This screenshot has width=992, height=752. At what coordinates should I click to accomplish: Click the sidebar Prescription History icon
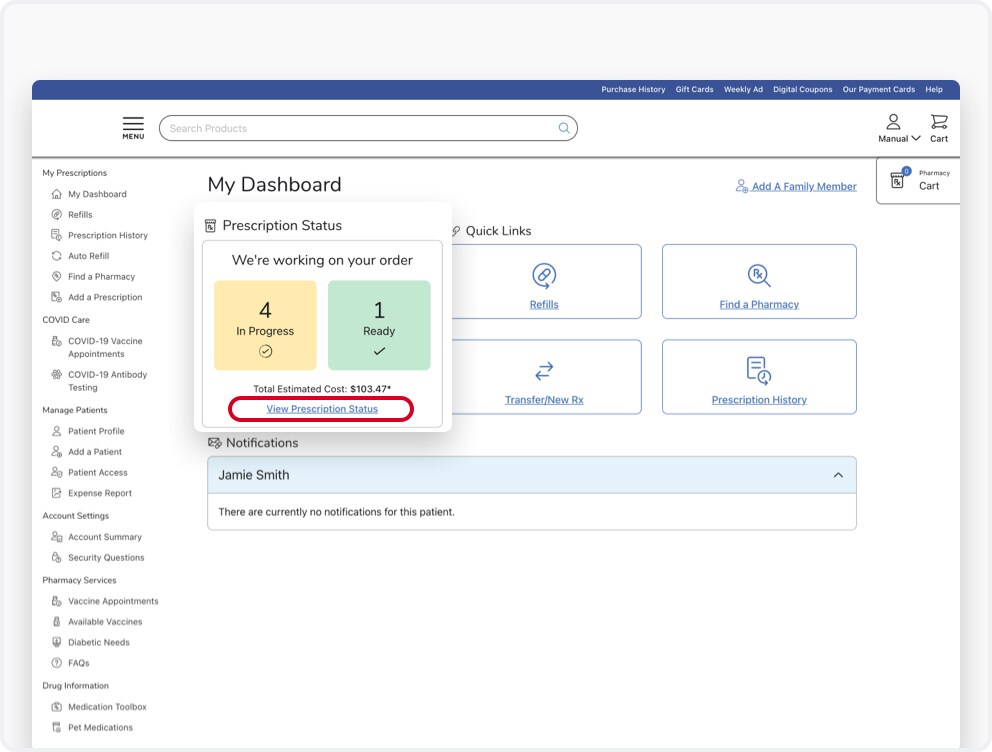click(x=56, y=235)
